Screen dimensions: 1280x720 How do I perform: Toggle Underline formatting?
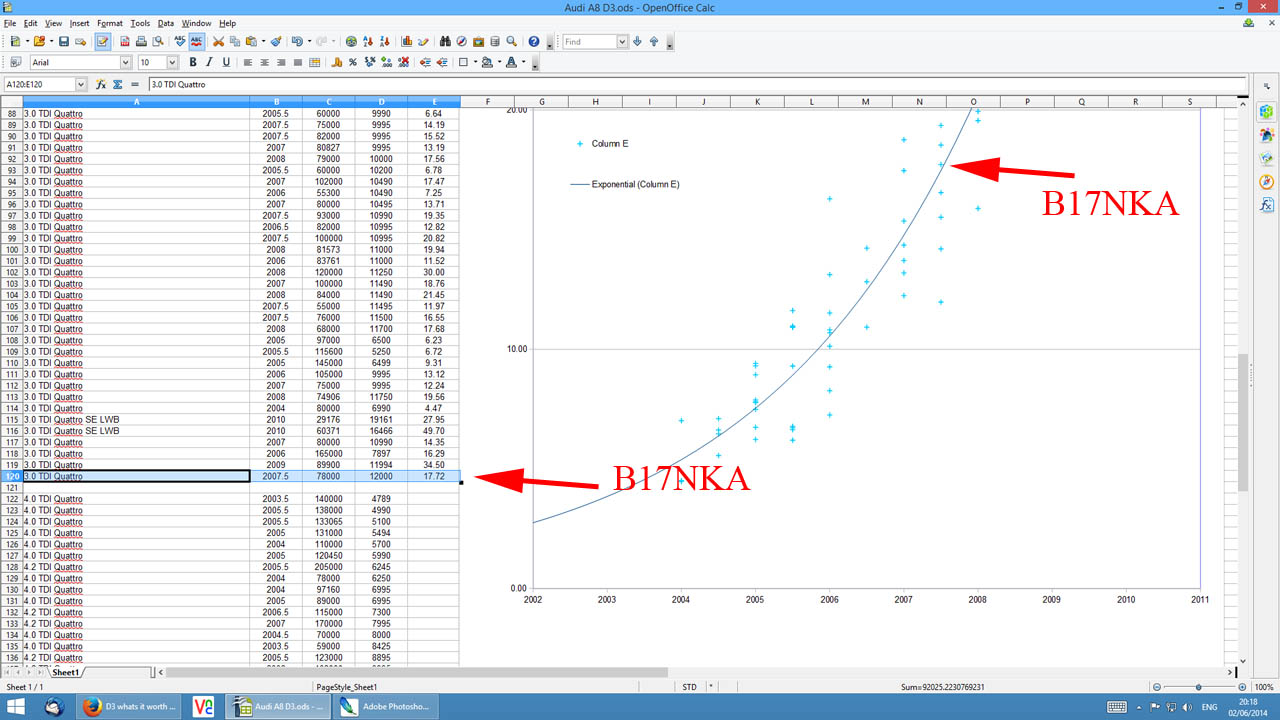[x=226, y=62]
